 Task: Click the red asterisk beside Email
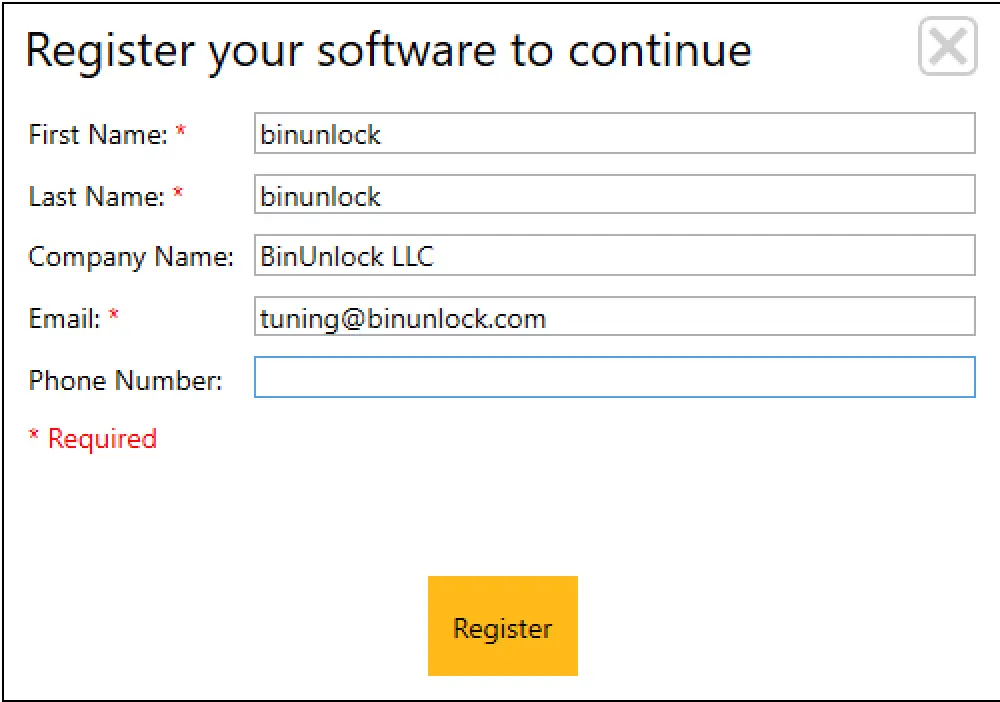click(114, 316)
